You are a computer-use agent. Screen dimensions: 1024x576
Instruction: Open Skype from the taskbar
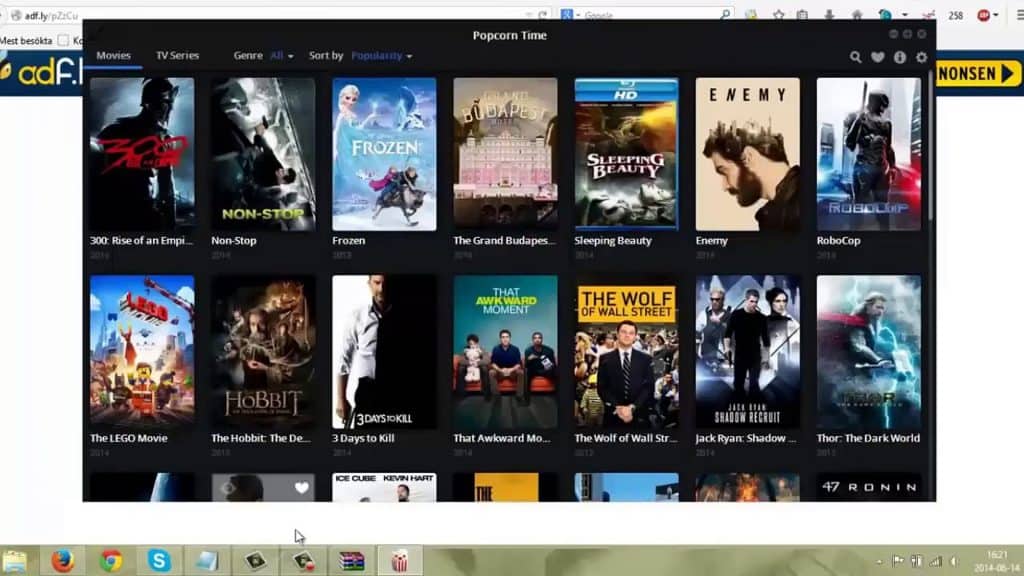point(159,561)
